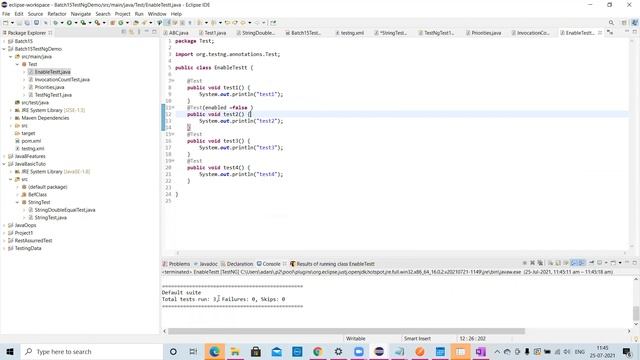This screenshot has height=360, width=640.
Task: Open the Debug button dropdown arrow
Action: (x=62, y=23)
